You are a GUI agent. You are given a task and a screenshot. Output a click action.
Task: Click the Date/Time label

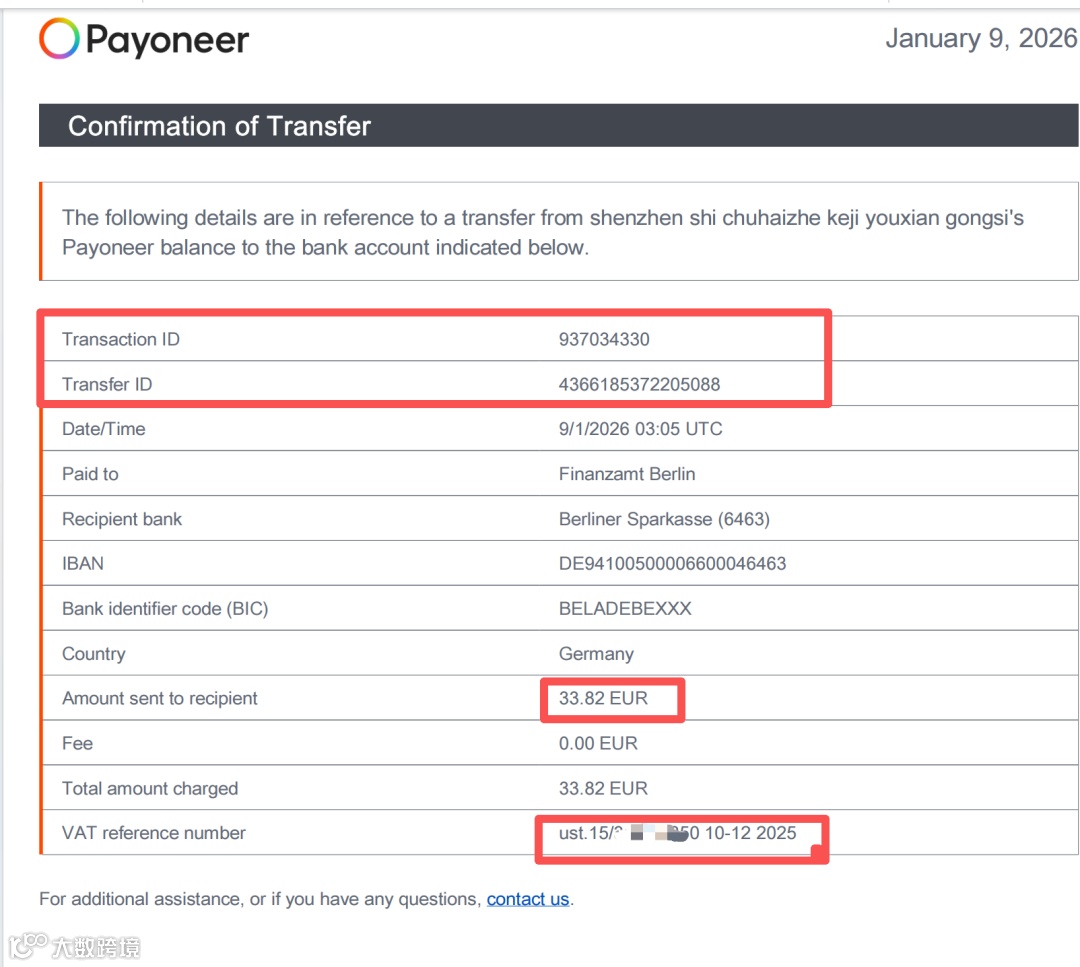tap(103, 429)
